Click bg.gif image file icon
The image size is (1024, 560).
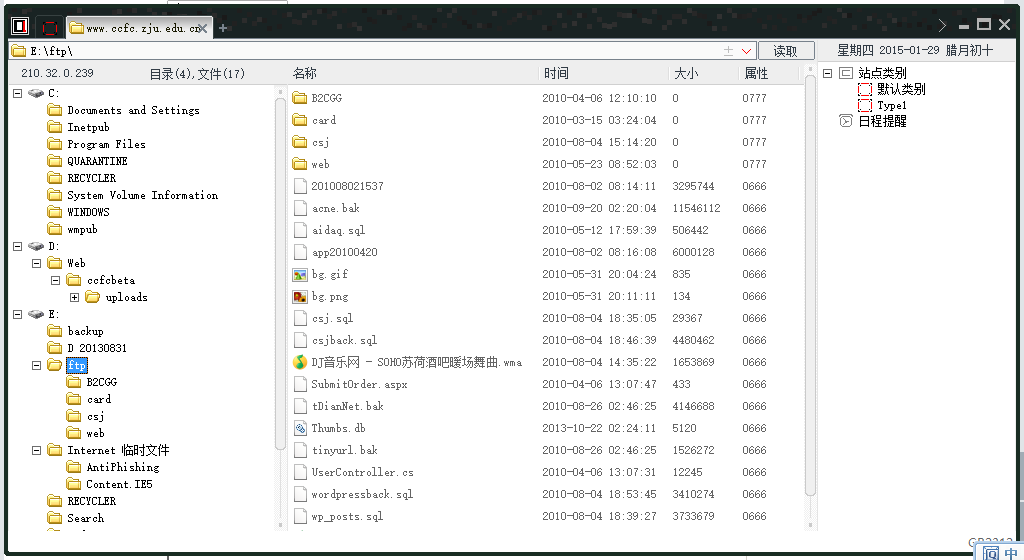[300, 274]
